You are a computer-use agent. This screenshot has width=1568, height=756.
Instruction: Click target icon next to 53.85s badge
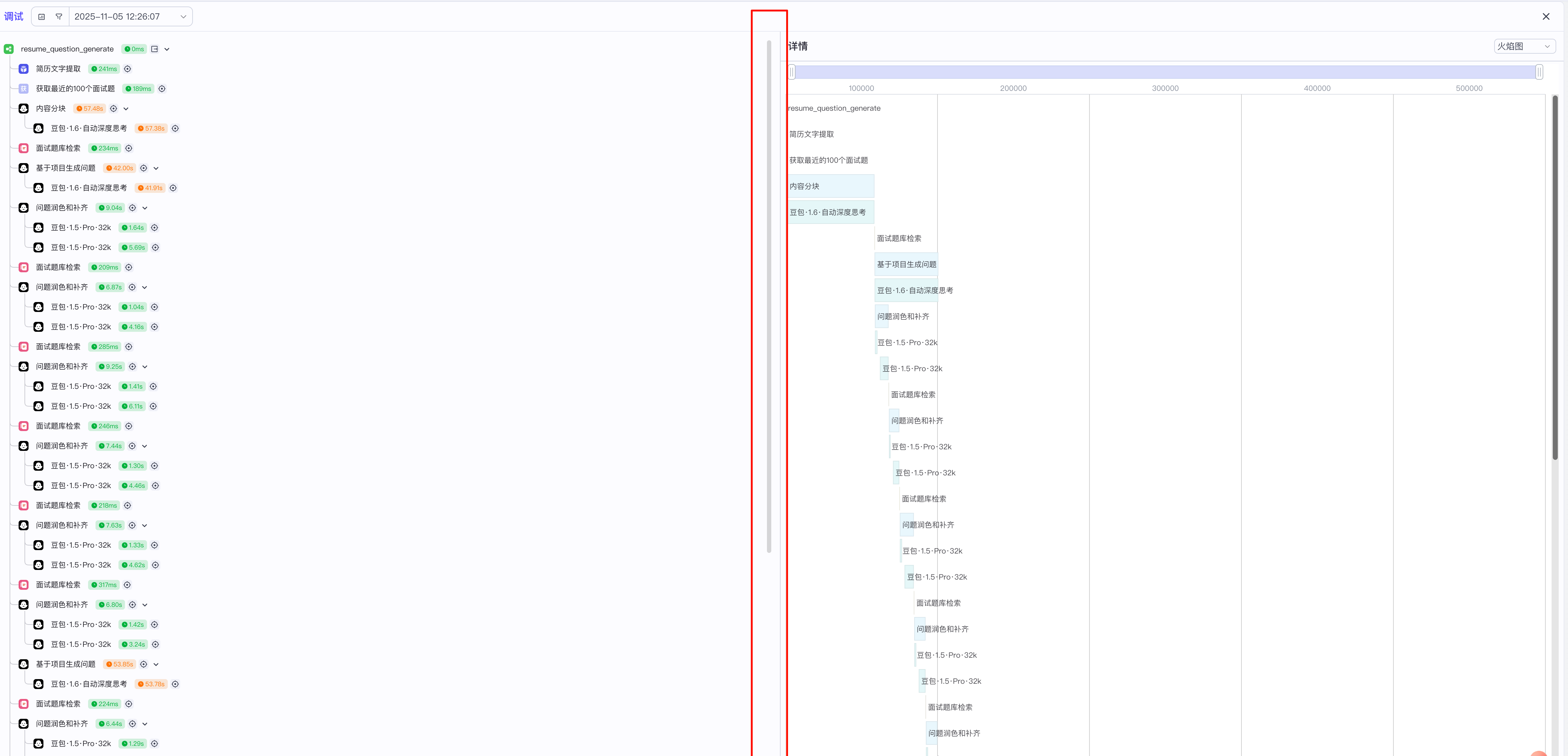click(144, 664)
